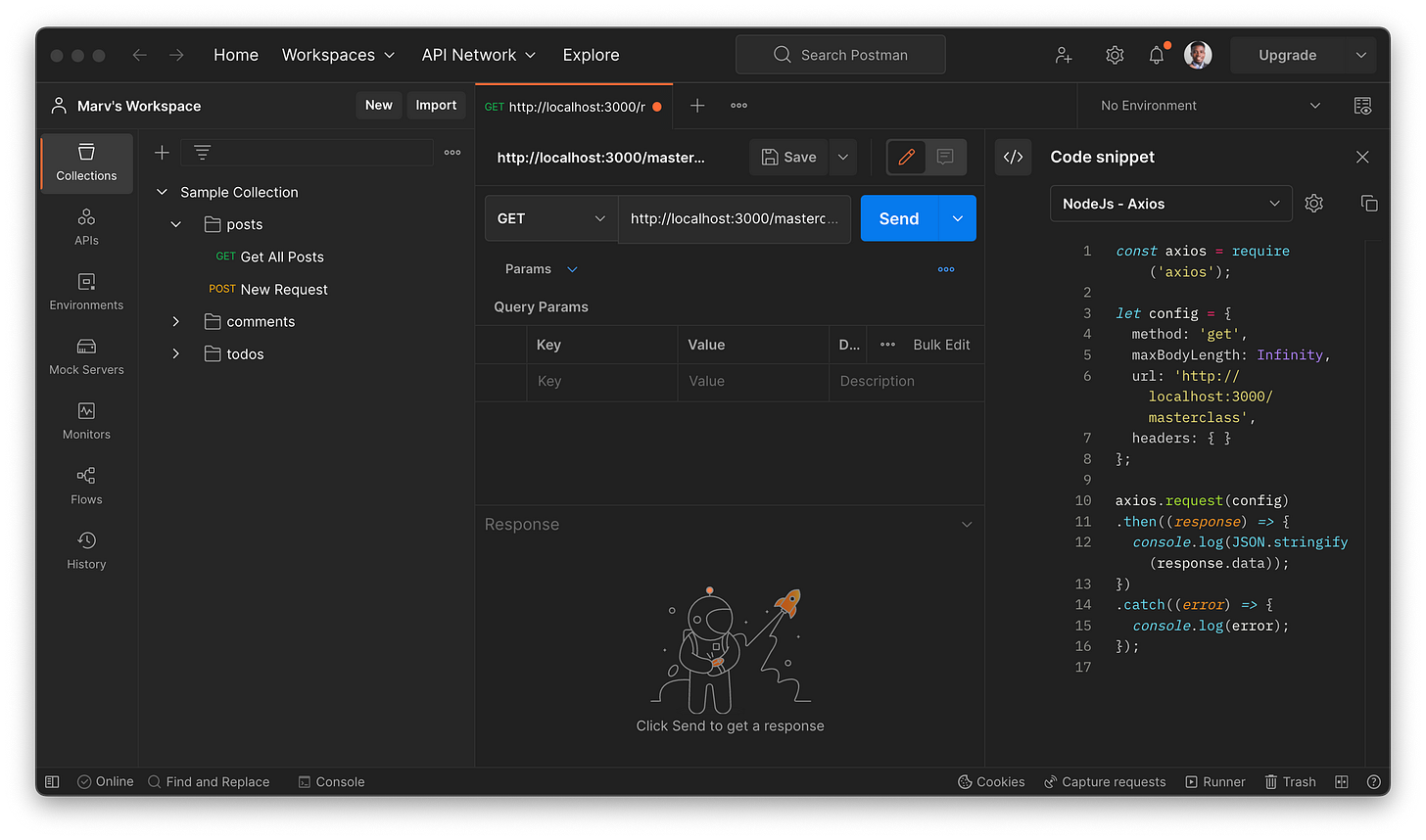Toggle the code snippet panel icon
1426x840 pixels.
(x=1014, y=157)
